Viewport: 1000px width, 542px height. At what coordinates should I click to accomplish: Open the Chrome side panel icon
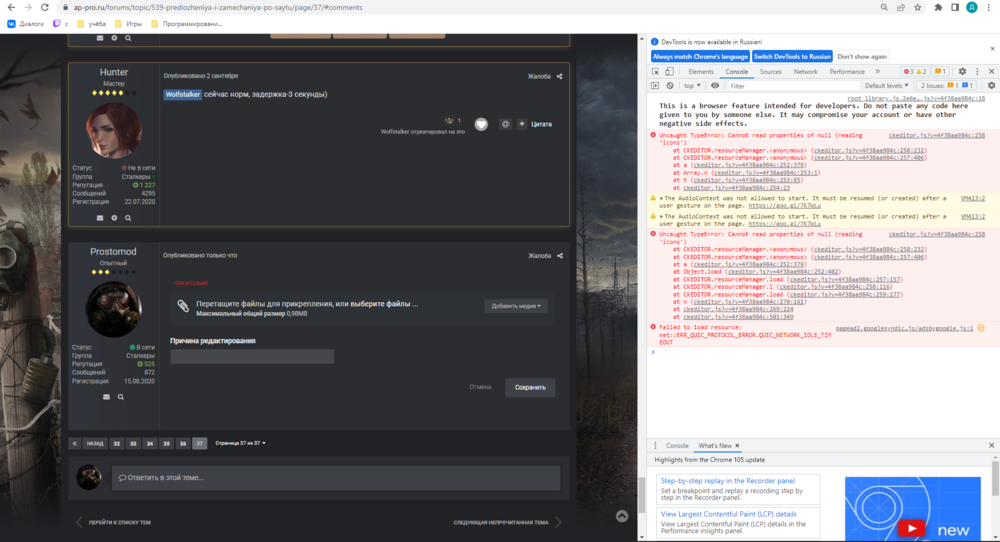[955, 7]
